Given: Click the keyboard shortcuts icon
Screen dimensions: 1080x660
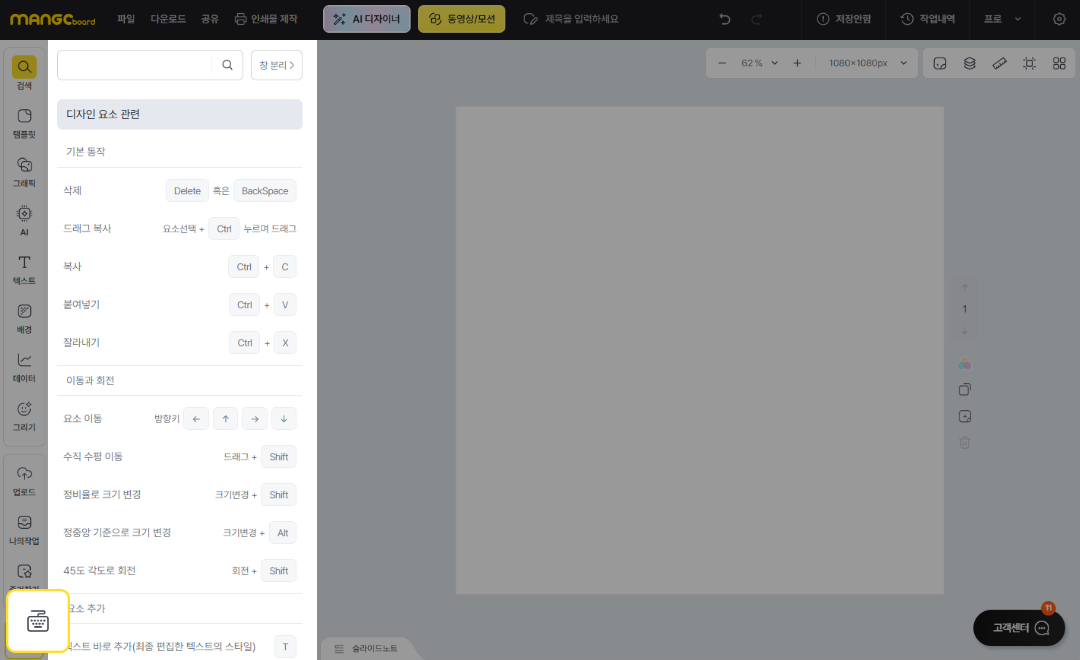Looking at the screenshot, I should pyautogui.click(x=38, y=622).
